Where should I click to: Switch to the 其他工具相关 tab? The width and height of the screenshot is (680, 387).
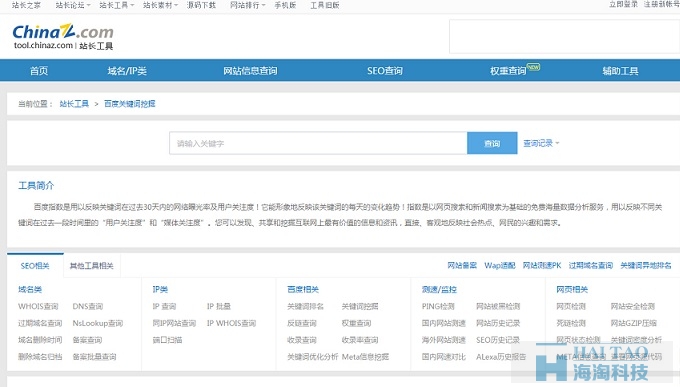coord(92,266)
